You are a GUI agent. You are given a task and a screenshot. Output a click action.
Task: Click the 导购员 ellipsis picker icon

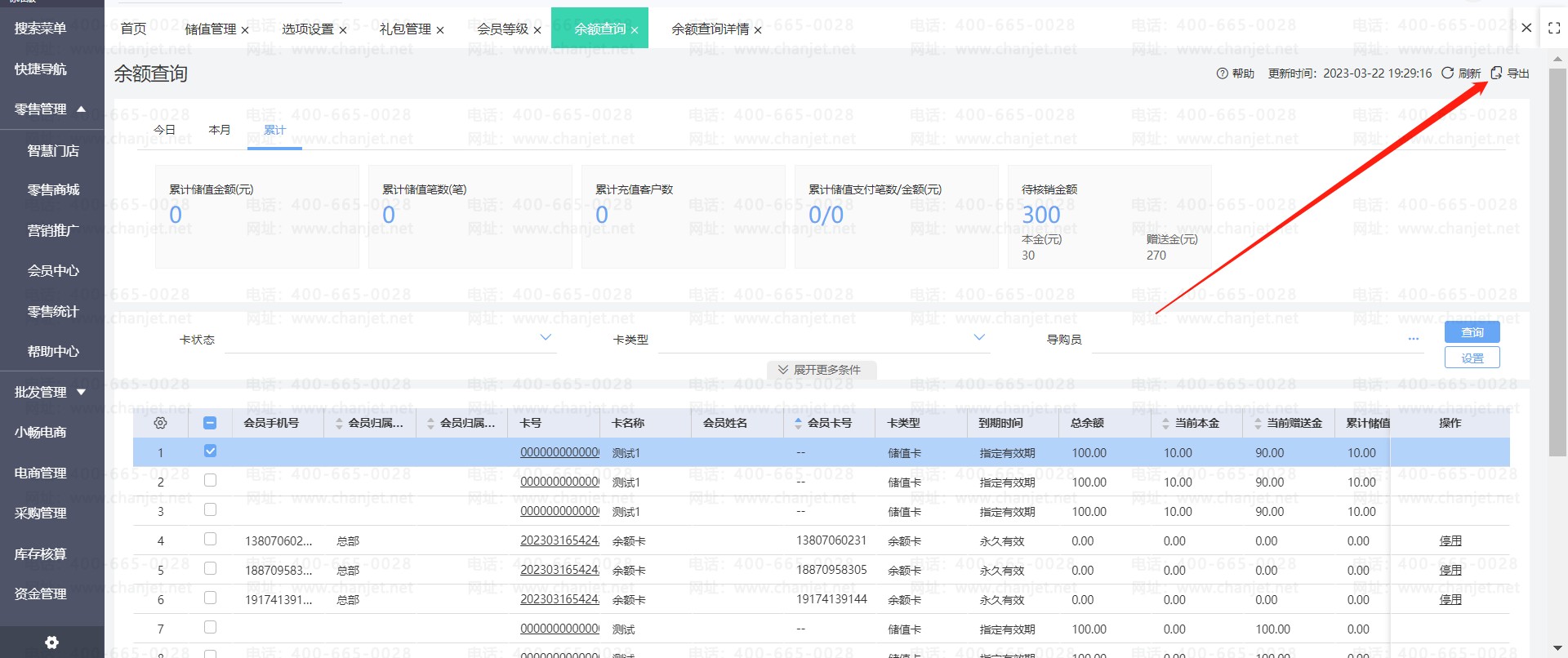[x=1413, y=339]
